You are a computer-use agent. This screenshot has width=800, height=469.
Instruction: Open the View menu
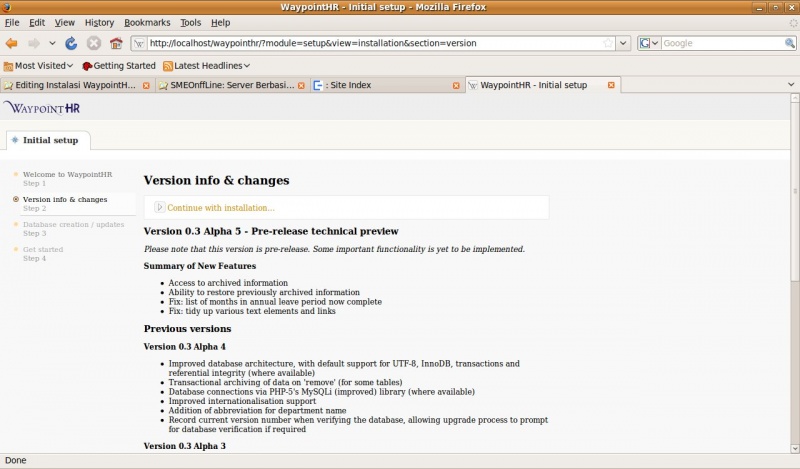pos(65,22)
